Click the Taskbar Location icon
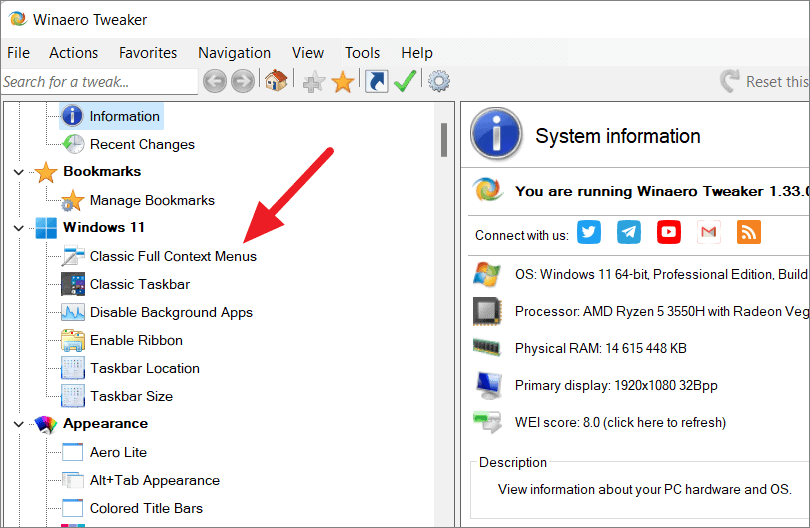Image resolution: width=810 pixels, height=528 pixels. pos(73,368)
